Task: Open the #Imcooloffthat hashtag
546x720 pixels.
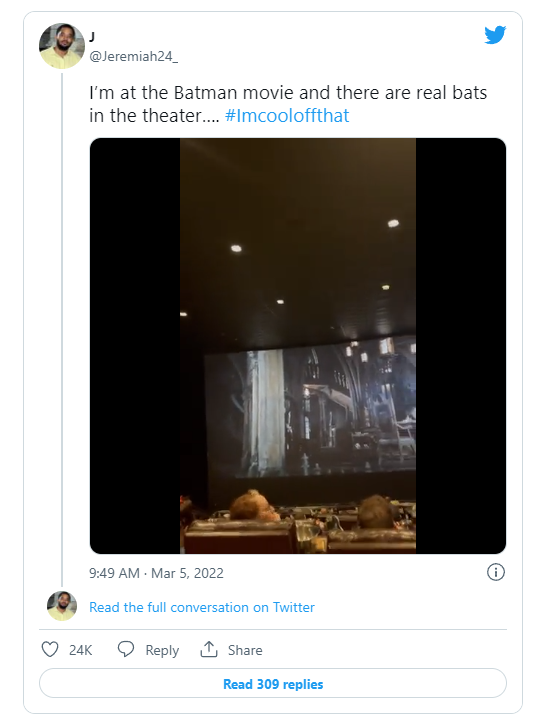Action: pos(287,116)
